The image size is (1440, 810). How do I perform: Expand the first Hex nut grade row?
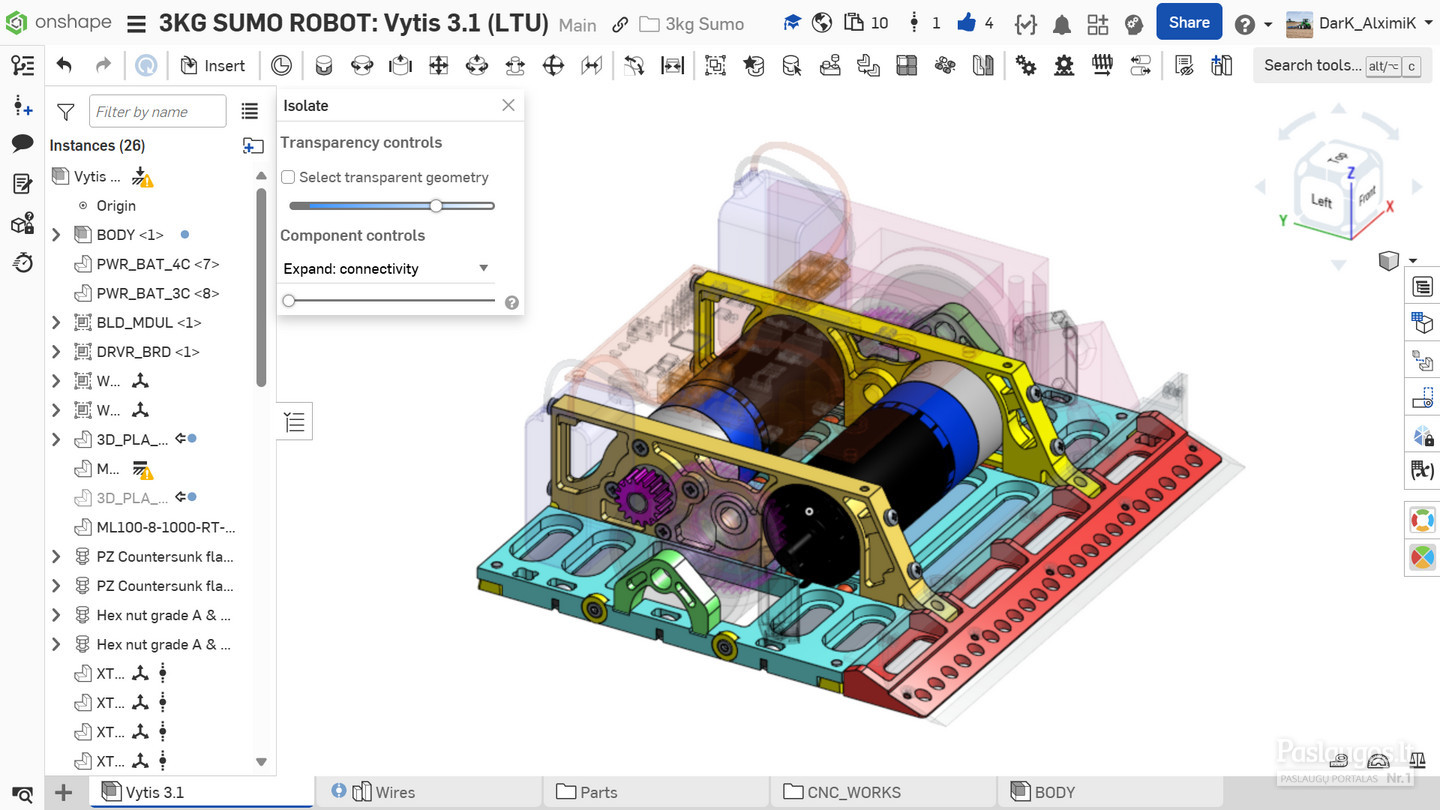(56, 615)
